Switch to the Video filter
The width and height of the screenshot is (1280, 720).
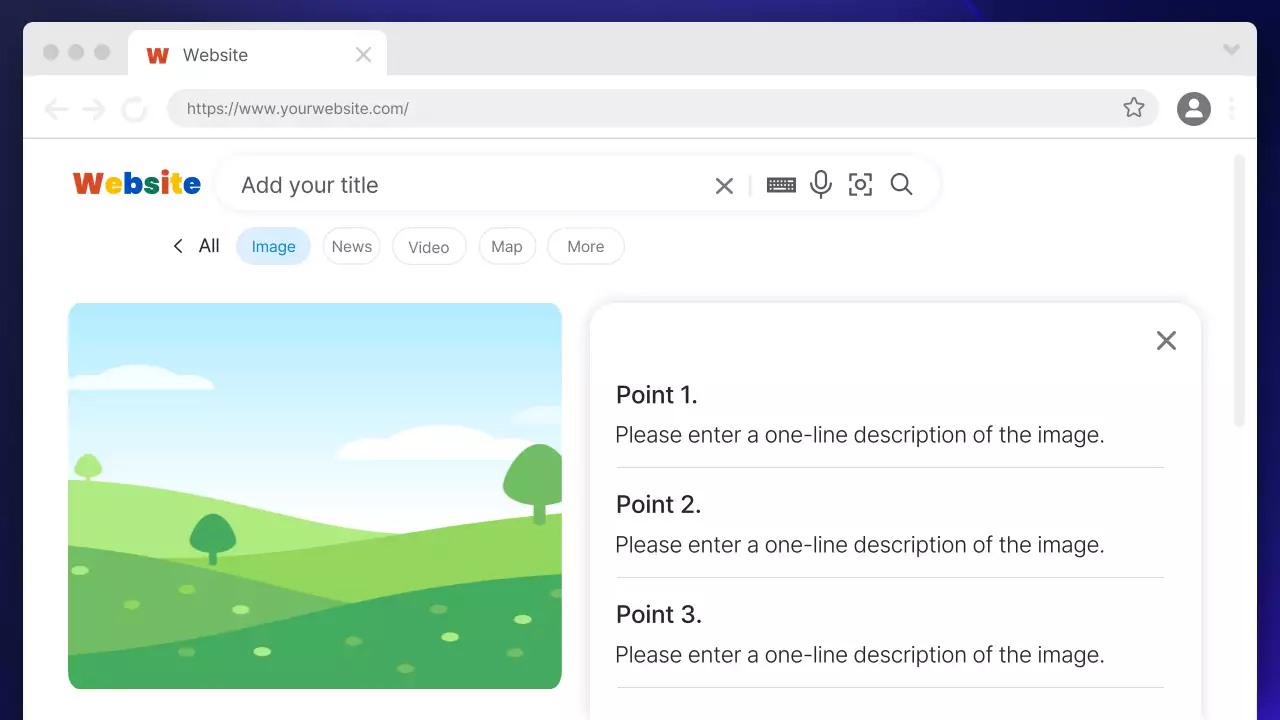point(428,247)
